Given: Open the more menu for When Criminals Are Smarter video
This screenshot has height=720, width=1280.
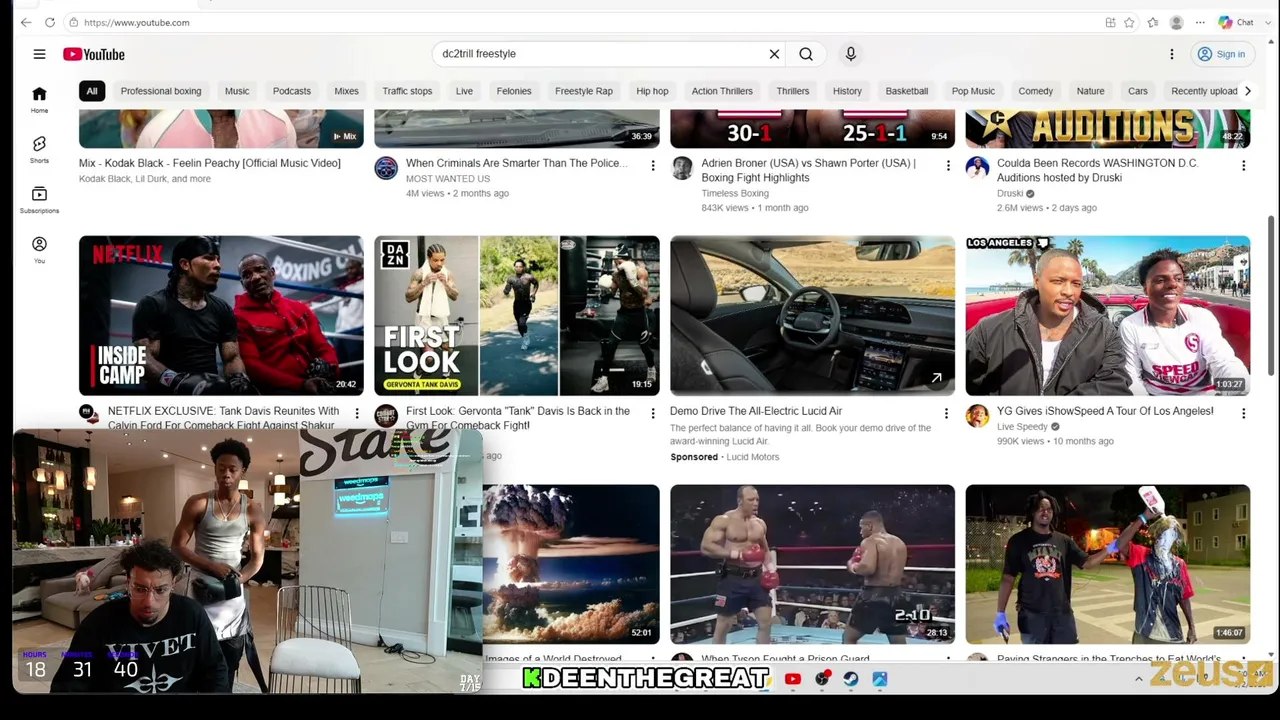Looking at the screenshot, I should coord(653,165).
